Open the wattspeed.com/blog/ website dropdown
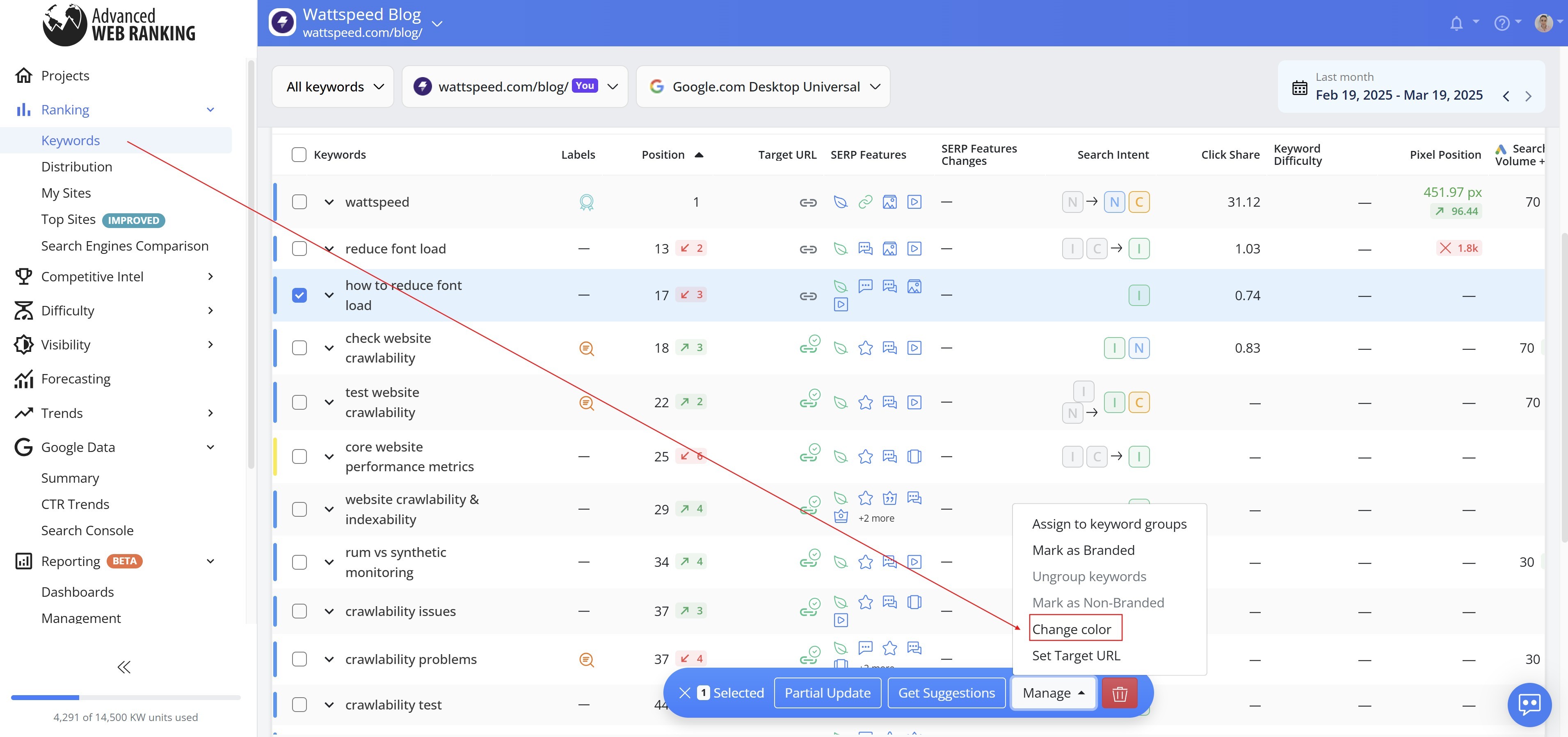This screenshot has height=737, width=1568. [514, 87]
